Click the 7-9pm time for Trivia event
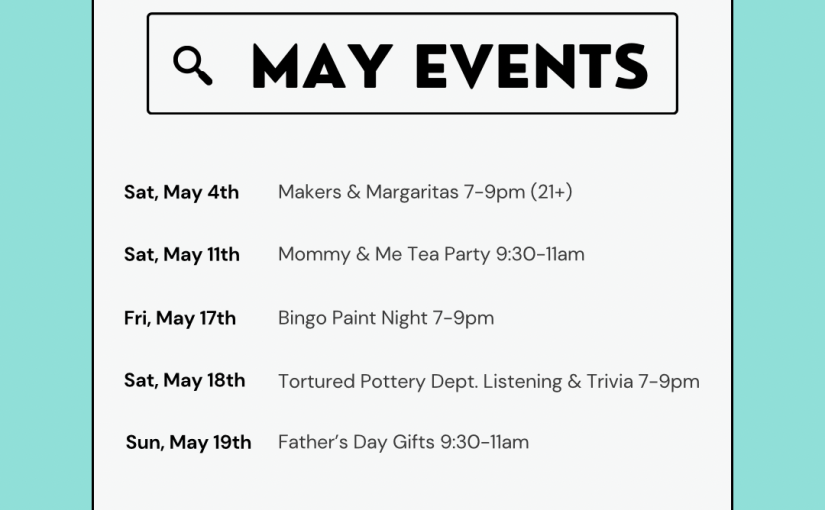The image size is (825, 510). pos(669,382)
